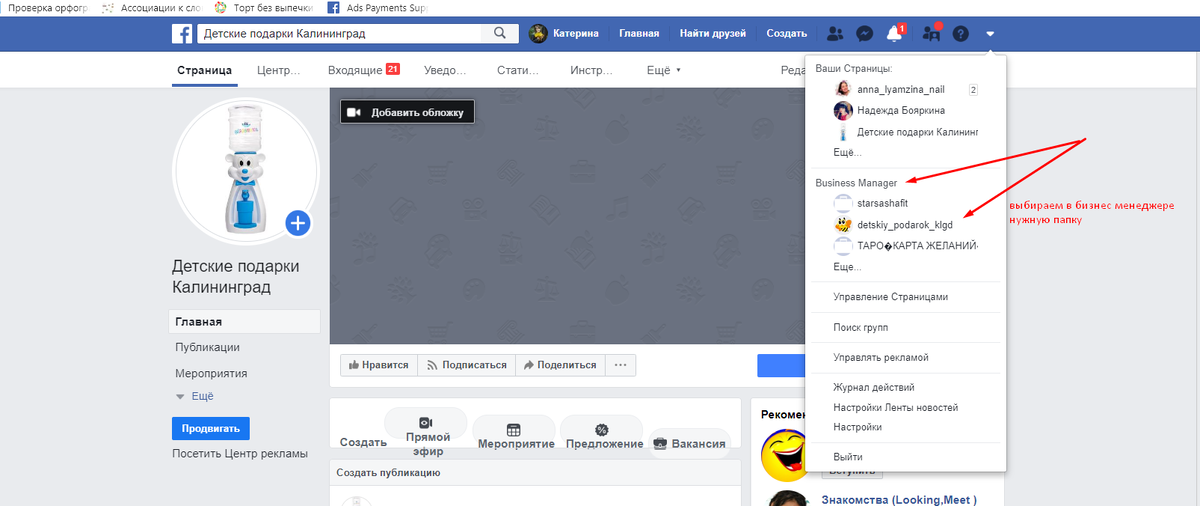Show more Business Manager accounts
The width and height of the screenshot is (1200, 506).
(847, 267)
